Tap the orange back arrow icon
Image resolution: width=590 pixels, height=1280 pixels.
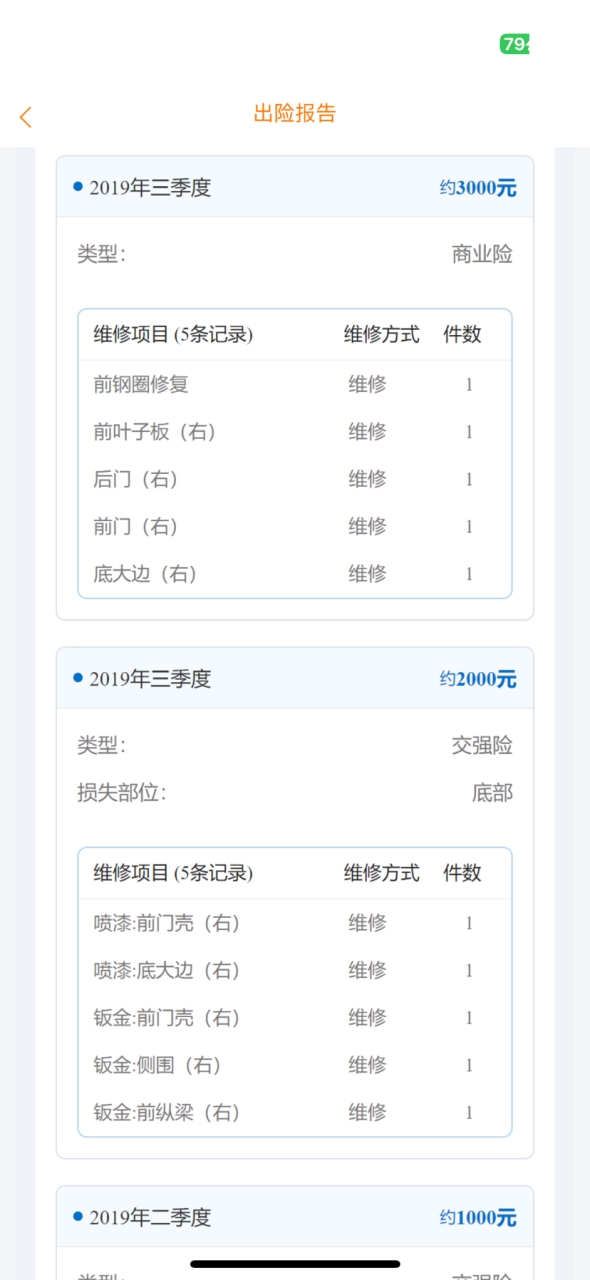pyautogui.click(x=26, y=117)
